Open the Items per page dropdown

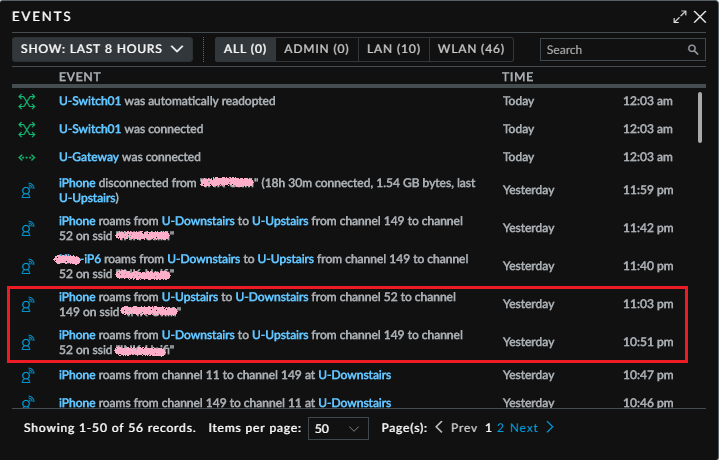338,428
